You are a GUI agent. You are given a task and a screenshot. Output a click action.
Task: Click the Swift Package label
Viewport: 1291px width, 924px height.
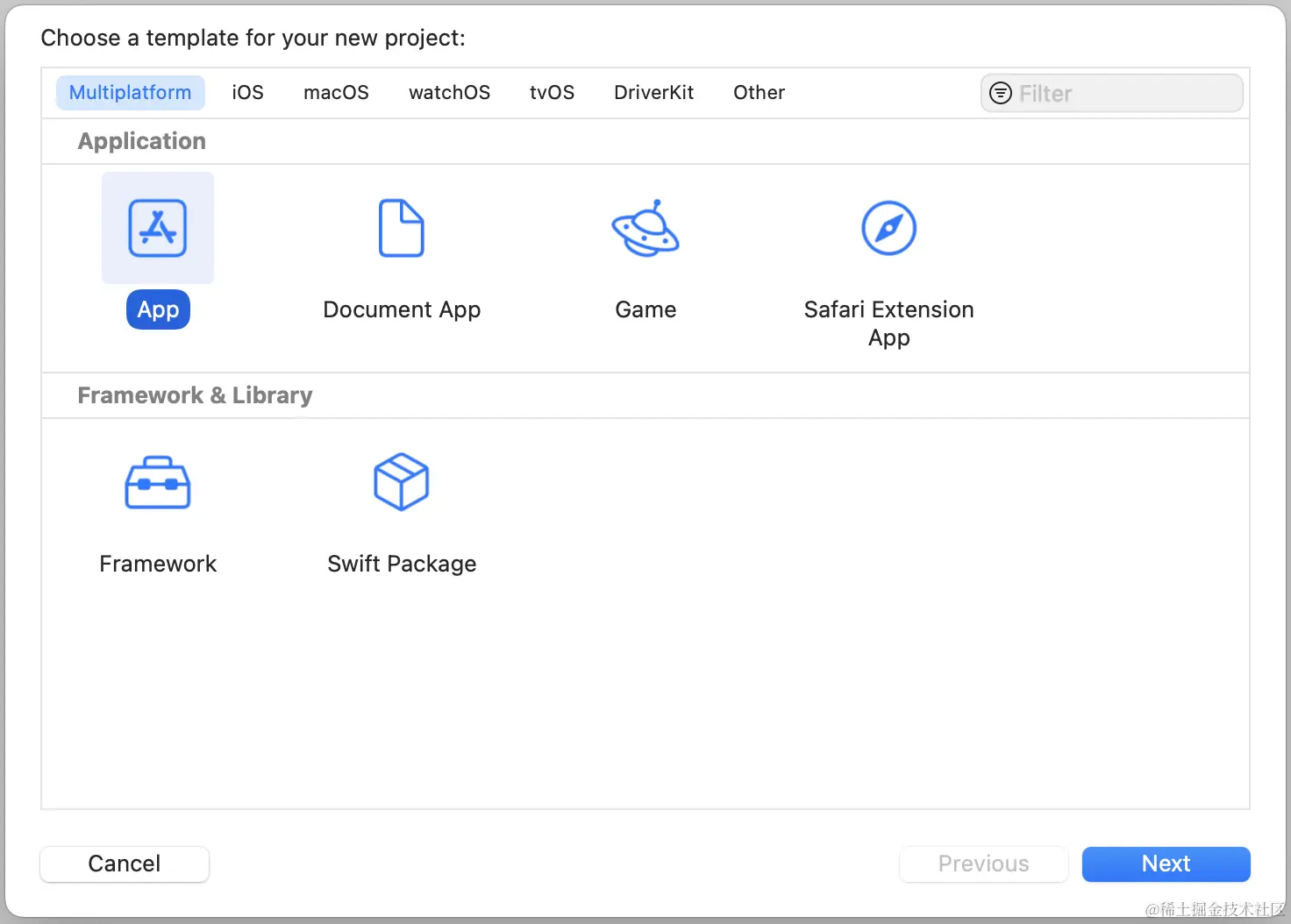pos(402,564)
